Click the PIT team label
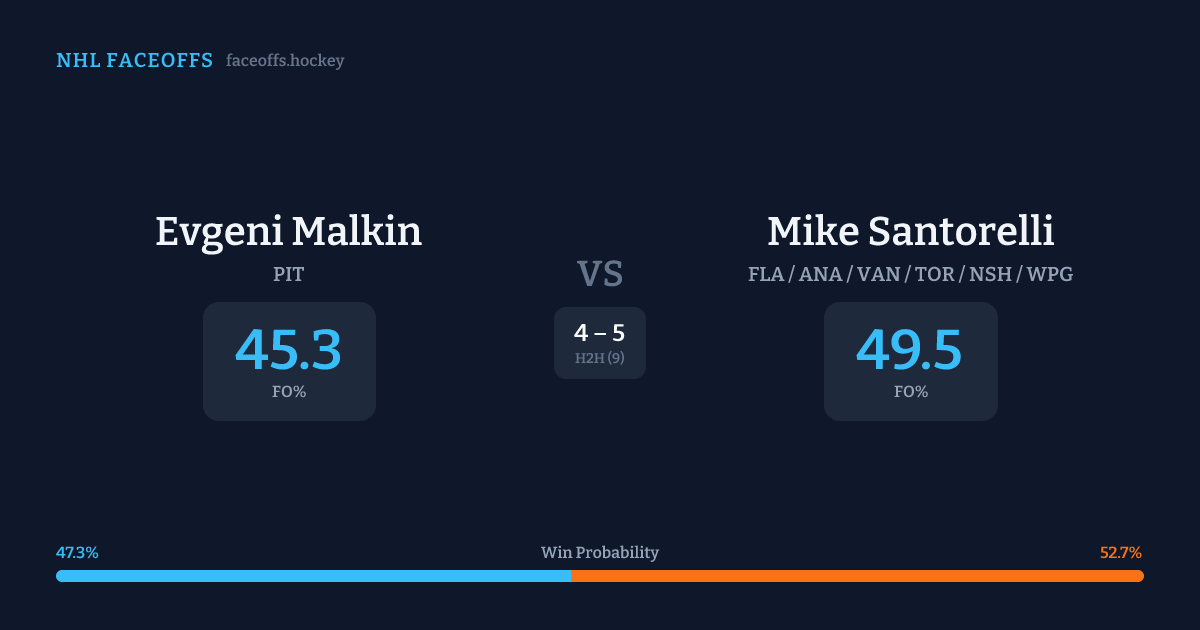The width and height of the screenshot is (1200, 630). [x=289, y=274]
